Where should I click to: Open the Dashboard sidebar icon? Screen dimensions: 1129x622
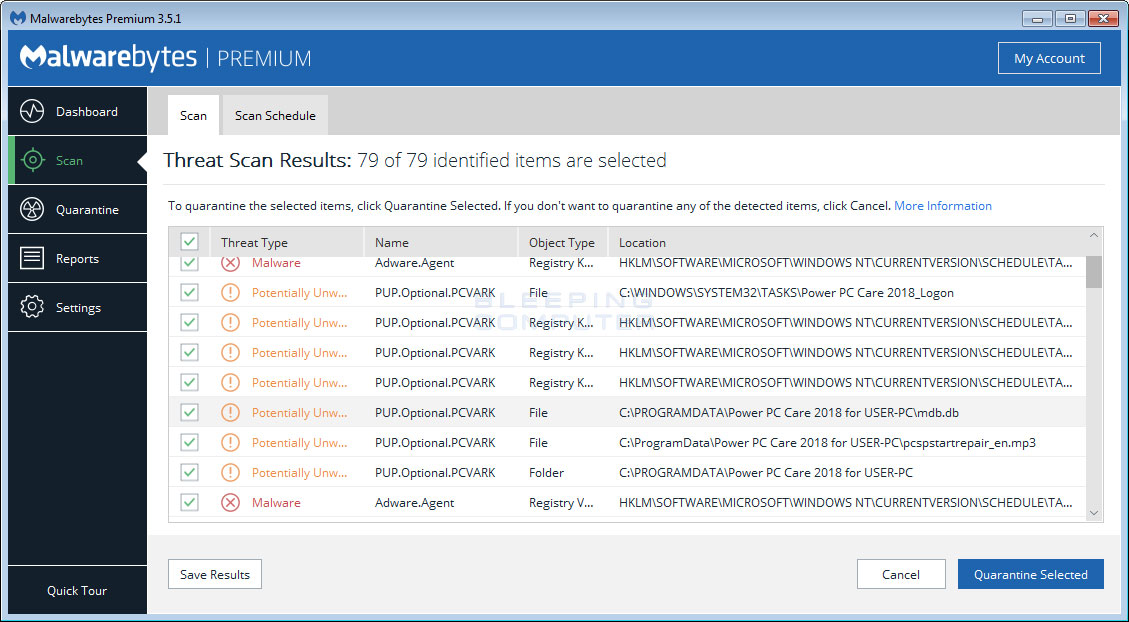point(32,112)
